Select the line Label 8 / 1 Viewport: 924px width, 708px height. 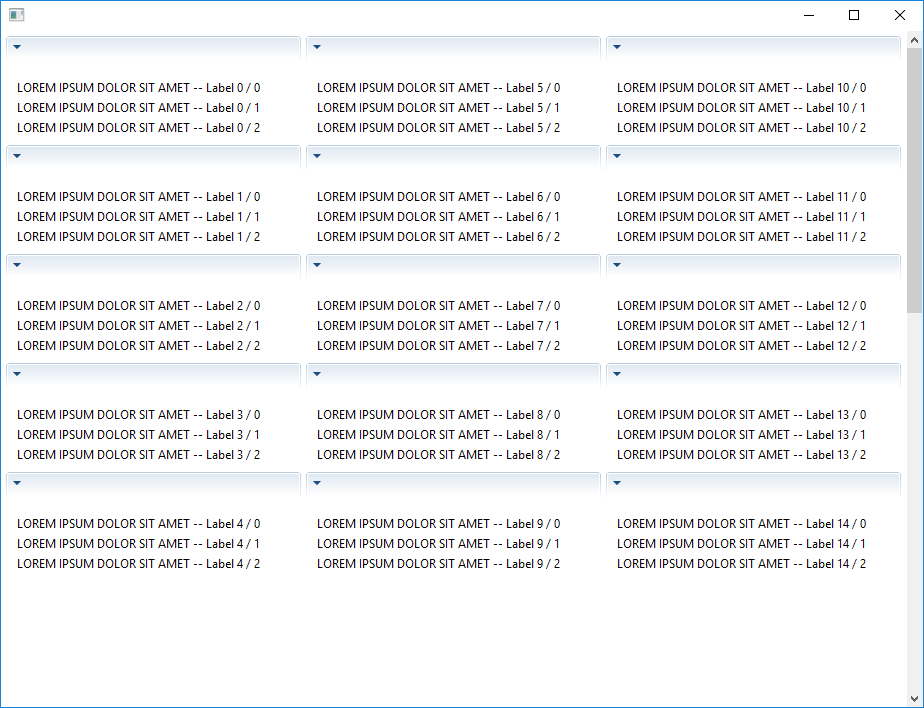point(438,435)
